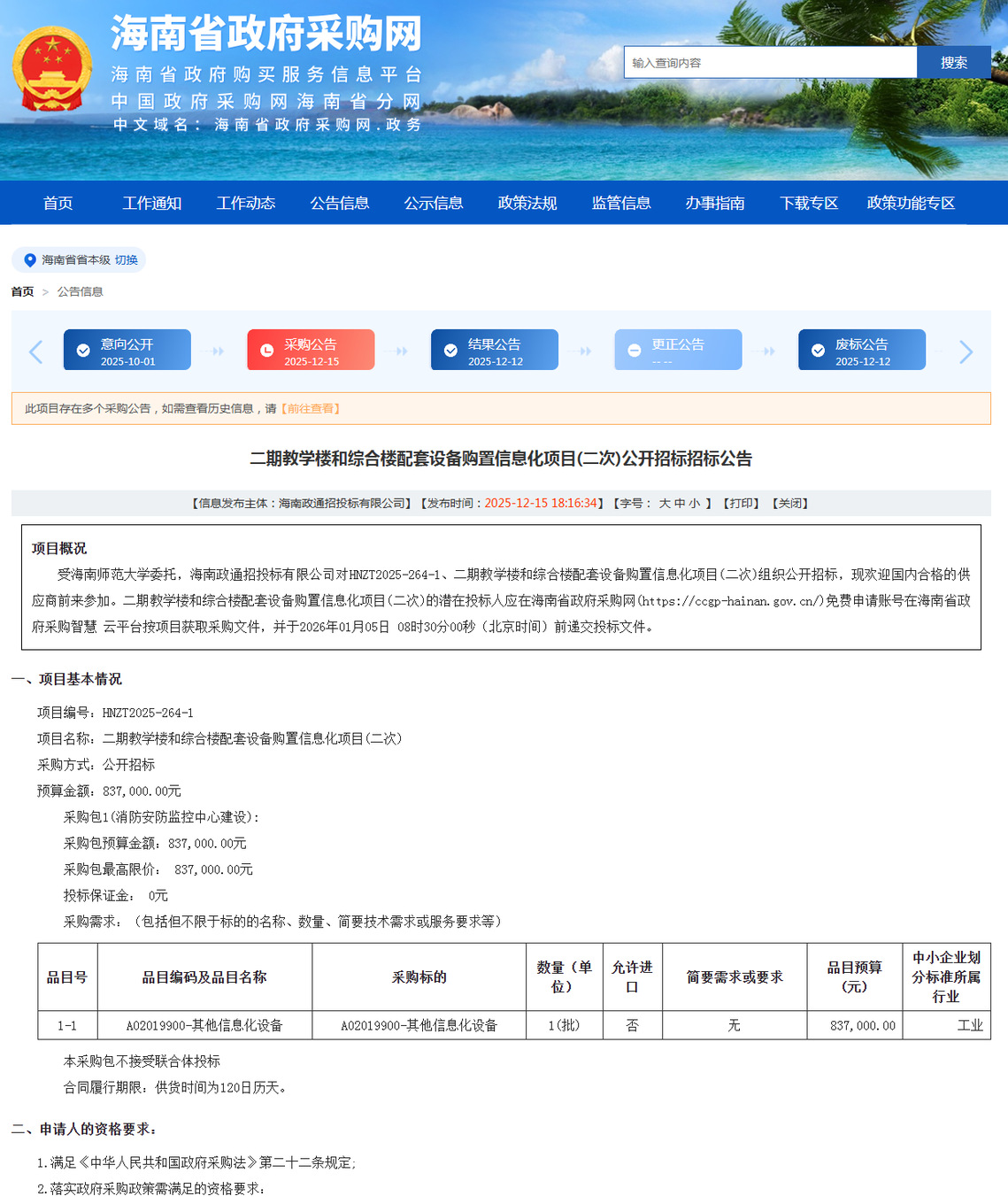Image resolution: width=1008 pixels, height=1204 pixels.
Task: Click the clock icon on 采购公告
Action: click(x=266, y=351)
